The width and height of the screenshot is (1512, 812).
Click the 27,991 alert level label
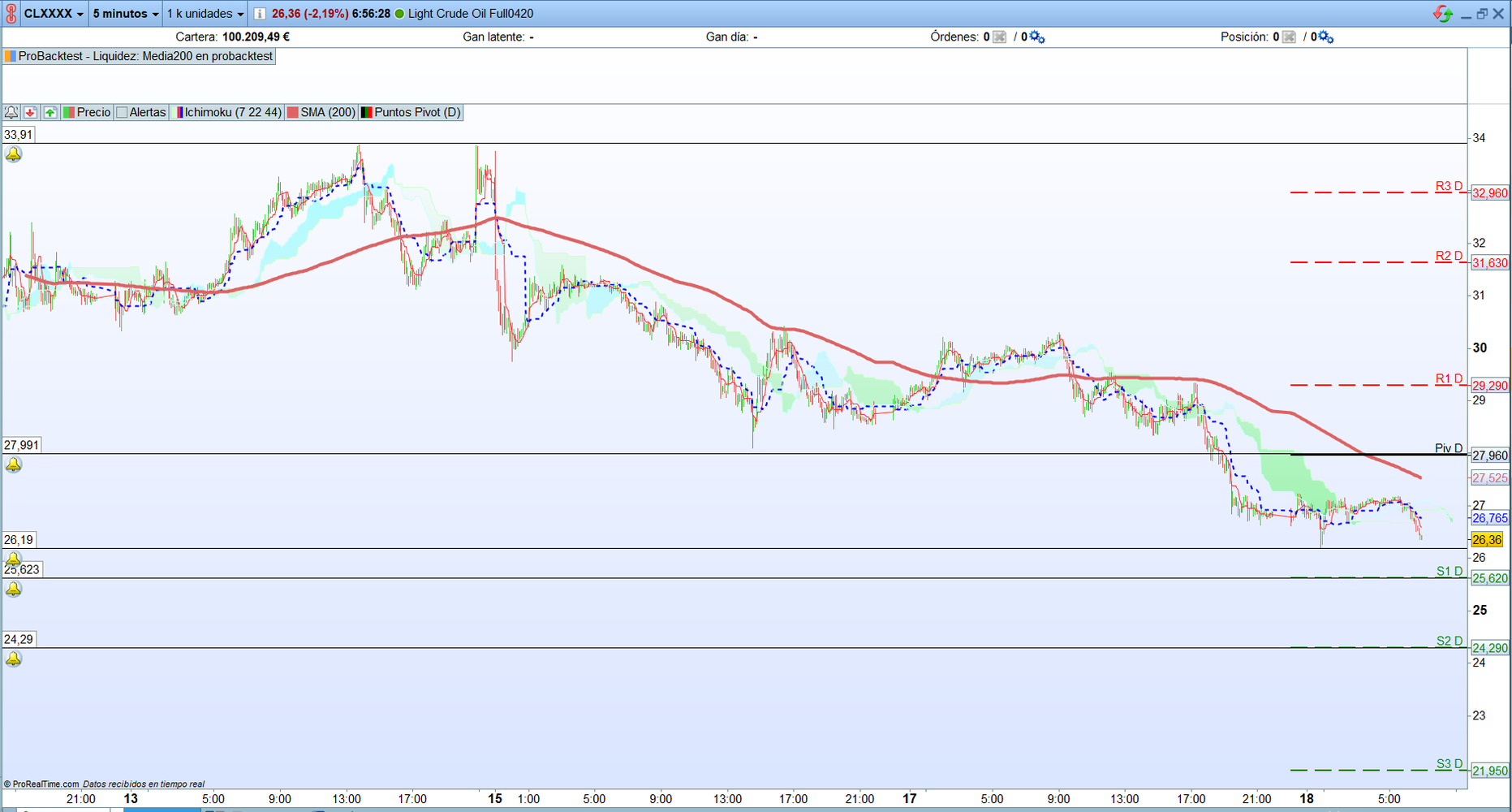pyautogui.click(x=22, y=445)
